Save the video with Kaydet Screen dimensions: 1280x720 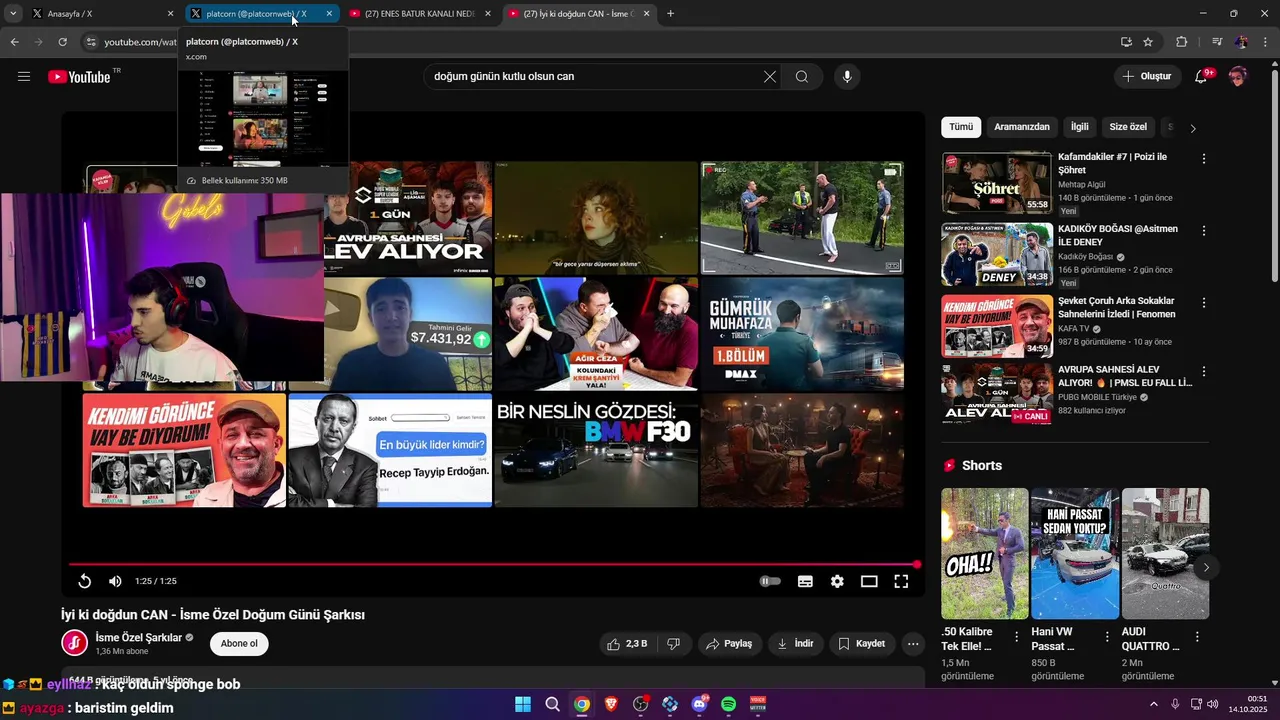pos(862,644)
